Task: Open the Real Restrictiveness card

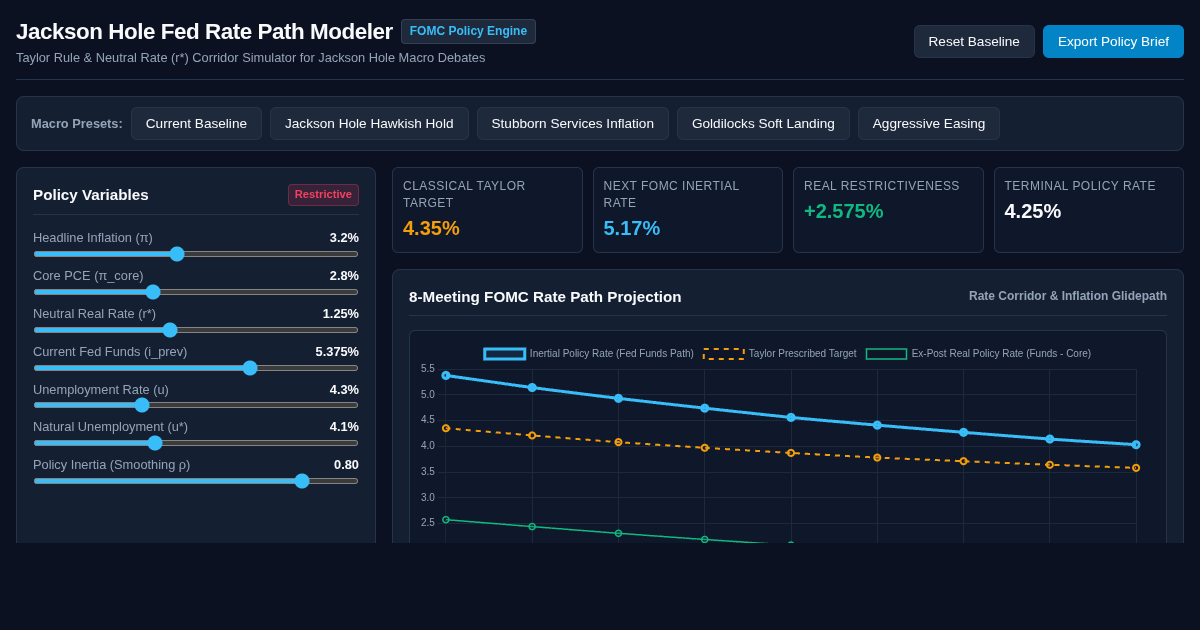Action: (888, 210)
